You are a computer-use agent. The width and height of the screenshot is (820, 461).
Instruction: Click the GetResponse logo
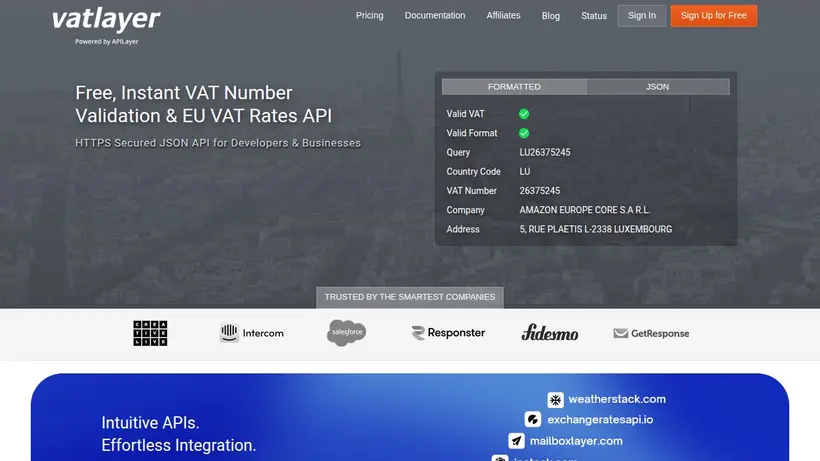(651, 333)
